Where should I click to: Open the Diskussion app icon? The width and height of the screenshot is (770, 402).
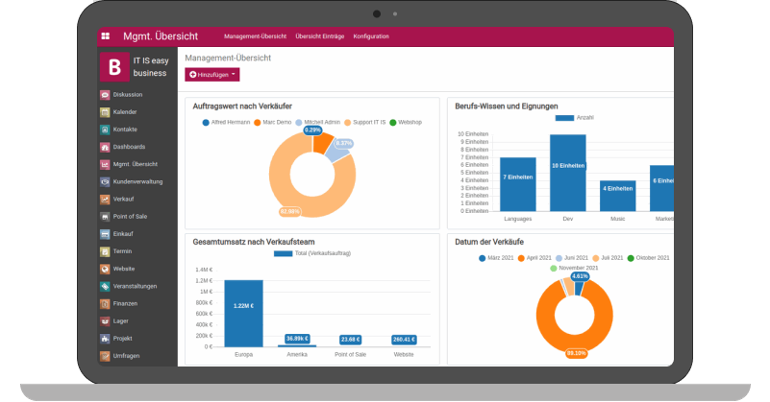click(x=105, y=95)
